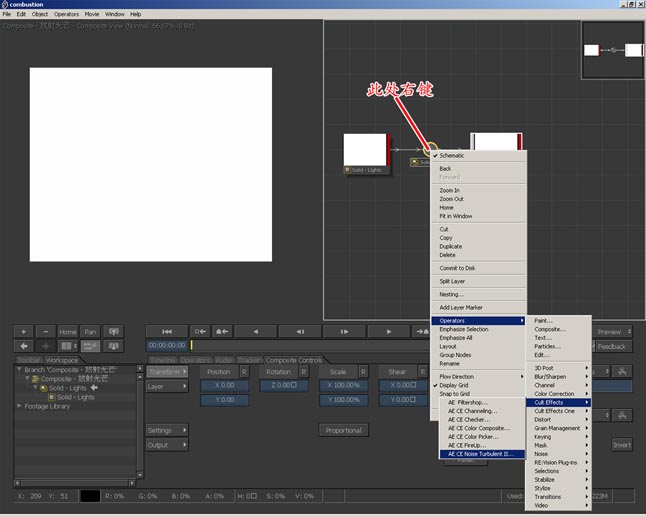Click the Home view button

tap(68, 332)
